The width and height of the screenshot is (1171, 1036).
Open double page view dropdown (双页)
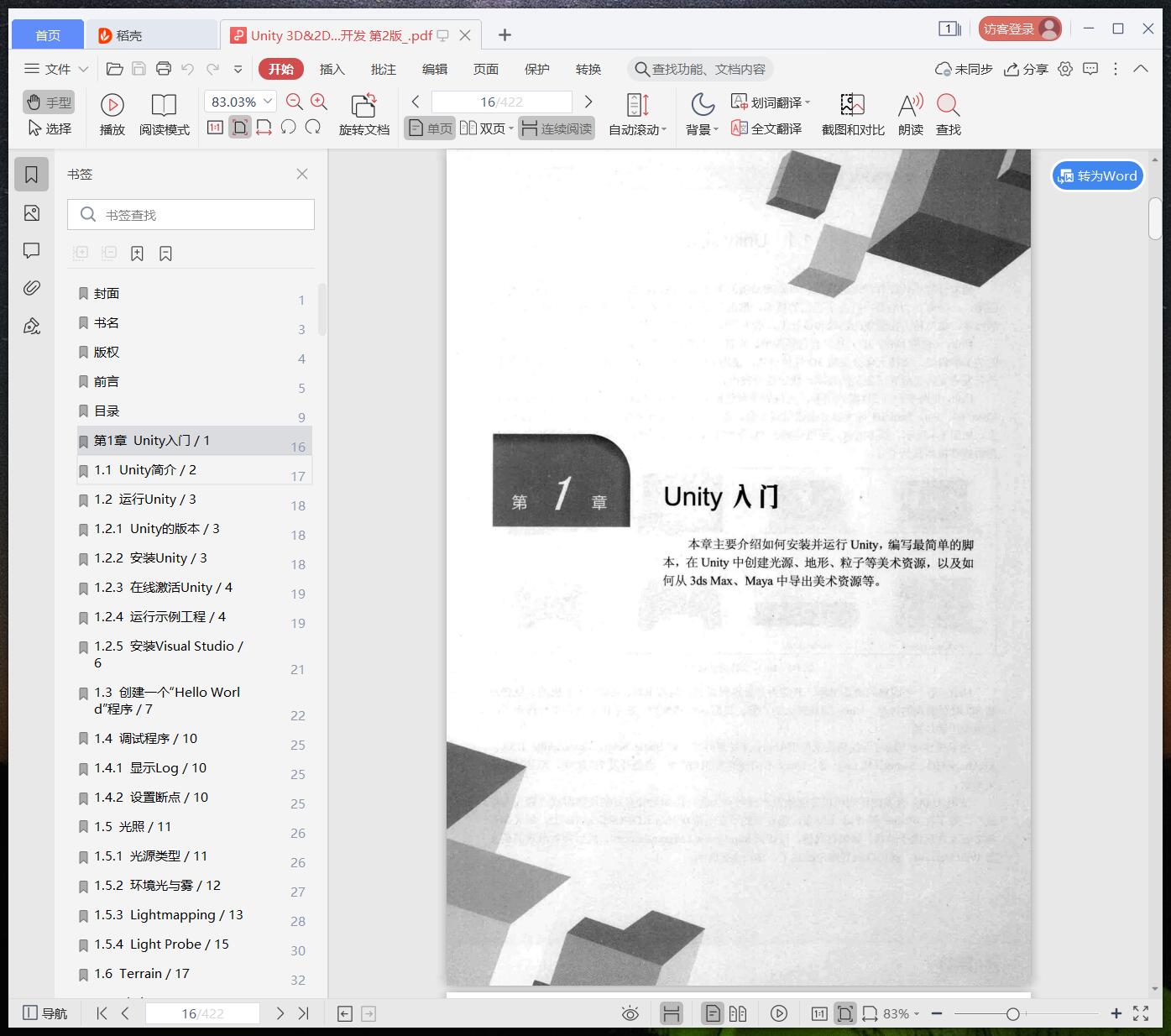pyautogui.click(x=487, y=128)
